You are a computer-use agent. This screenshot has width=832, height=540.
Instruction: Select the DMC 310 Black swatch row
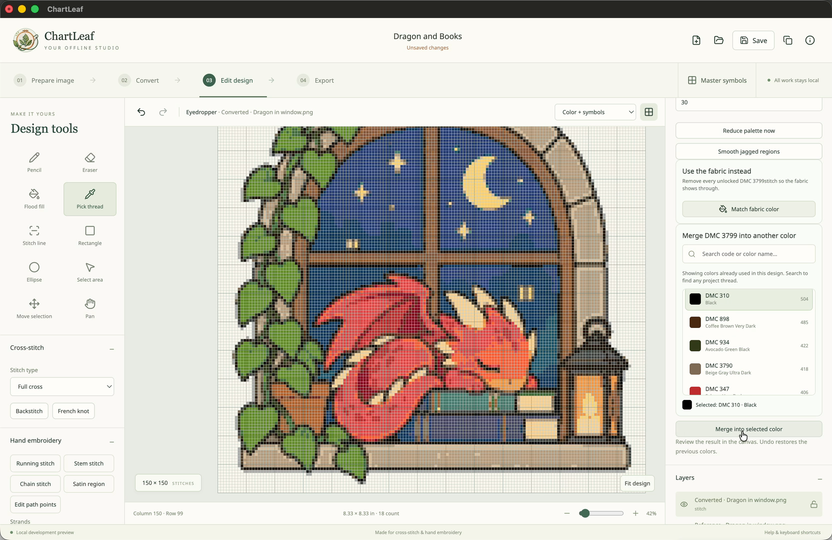(749, 299)
